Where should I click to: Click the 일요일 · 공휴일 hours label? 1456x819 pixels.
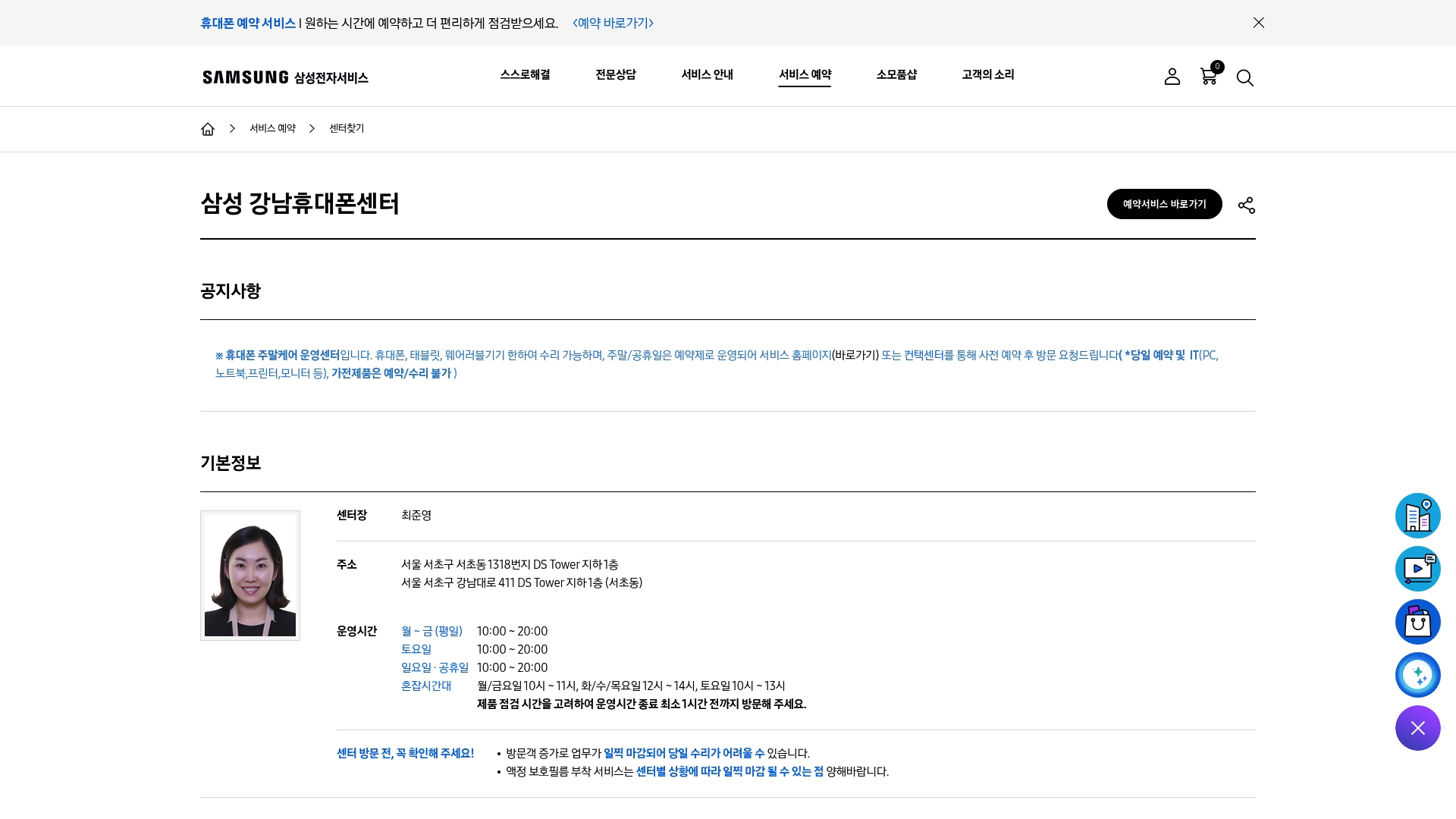pos(435,668)
